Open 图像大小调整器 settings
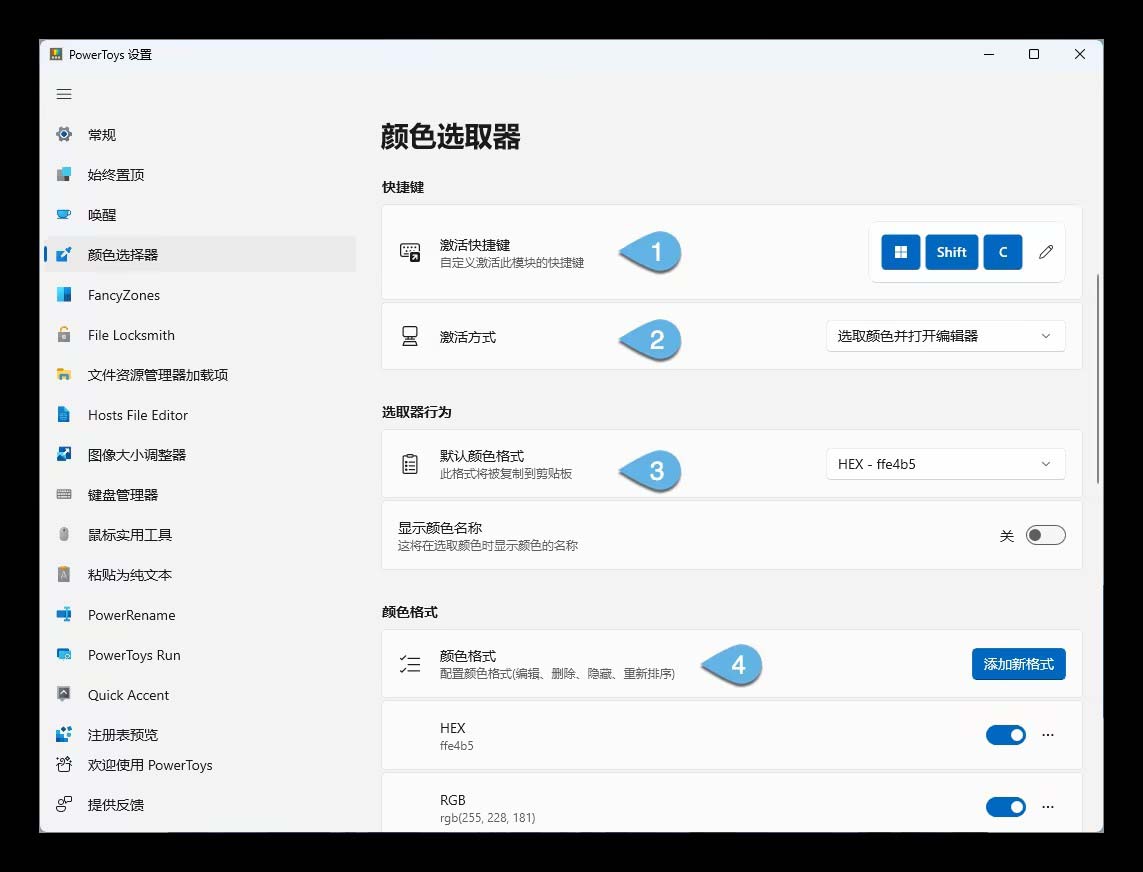 click(200, 454)
